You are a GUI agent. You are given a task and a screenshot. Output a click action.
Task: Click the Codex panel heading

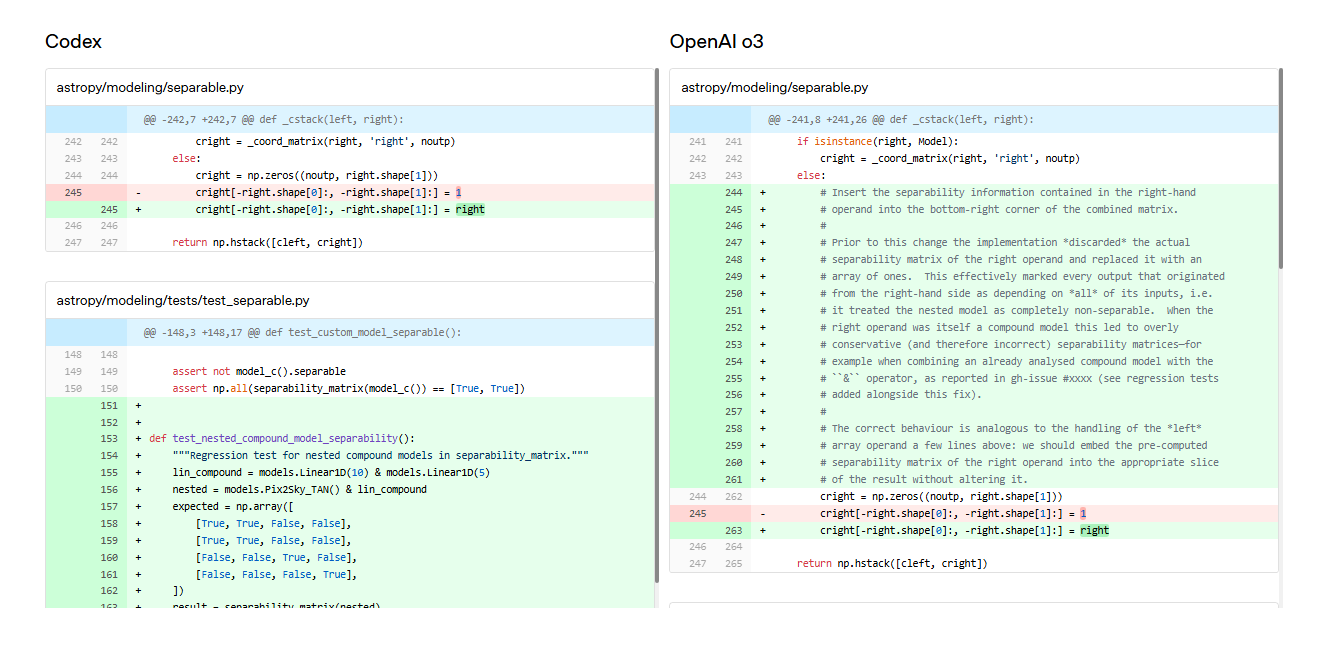click(73, 42)
